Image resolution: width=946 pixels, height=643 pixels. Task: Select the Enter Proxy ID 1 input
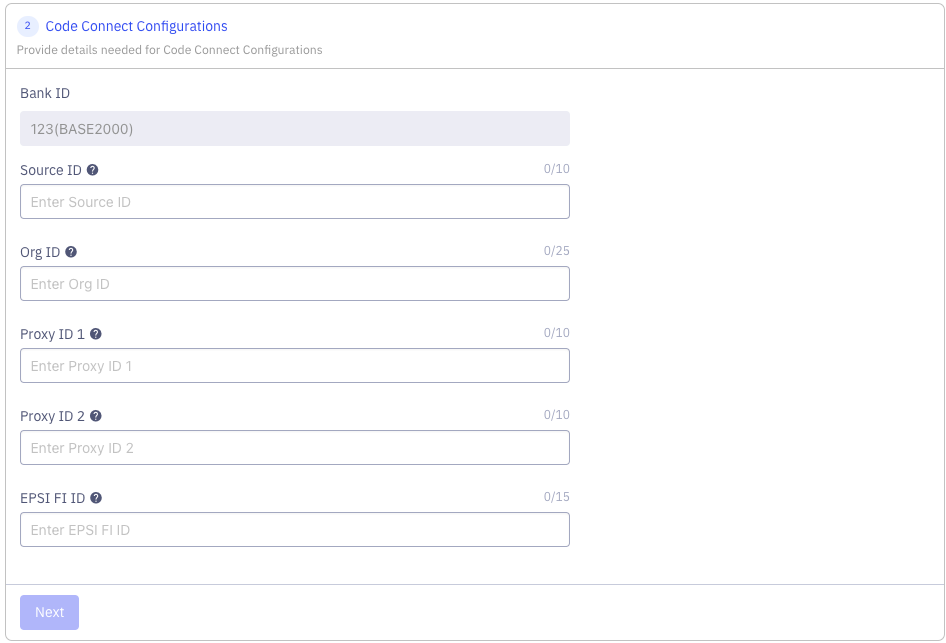295,366
